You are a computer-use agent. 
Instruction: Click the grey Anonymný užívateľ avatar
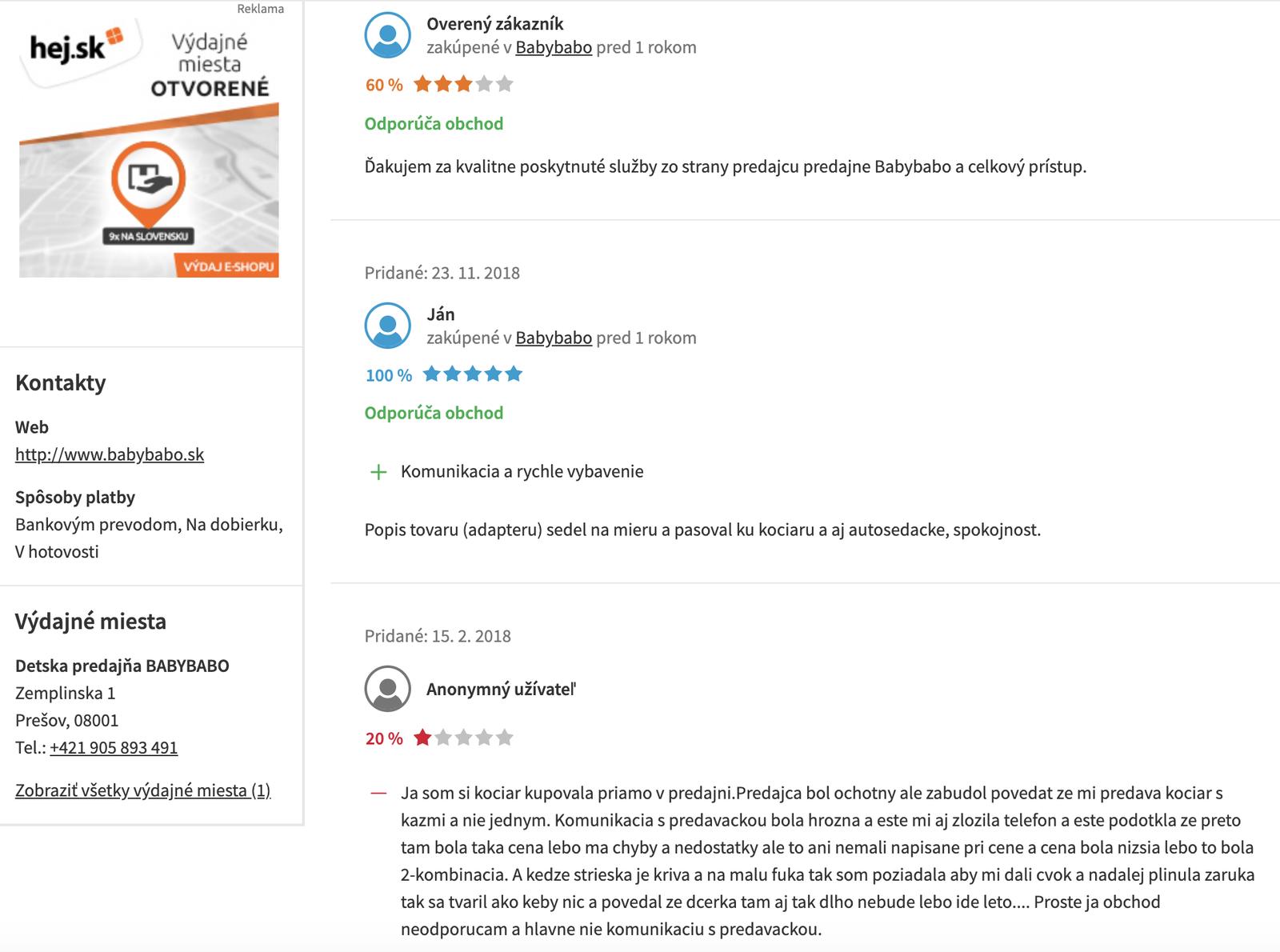[388, 689]
